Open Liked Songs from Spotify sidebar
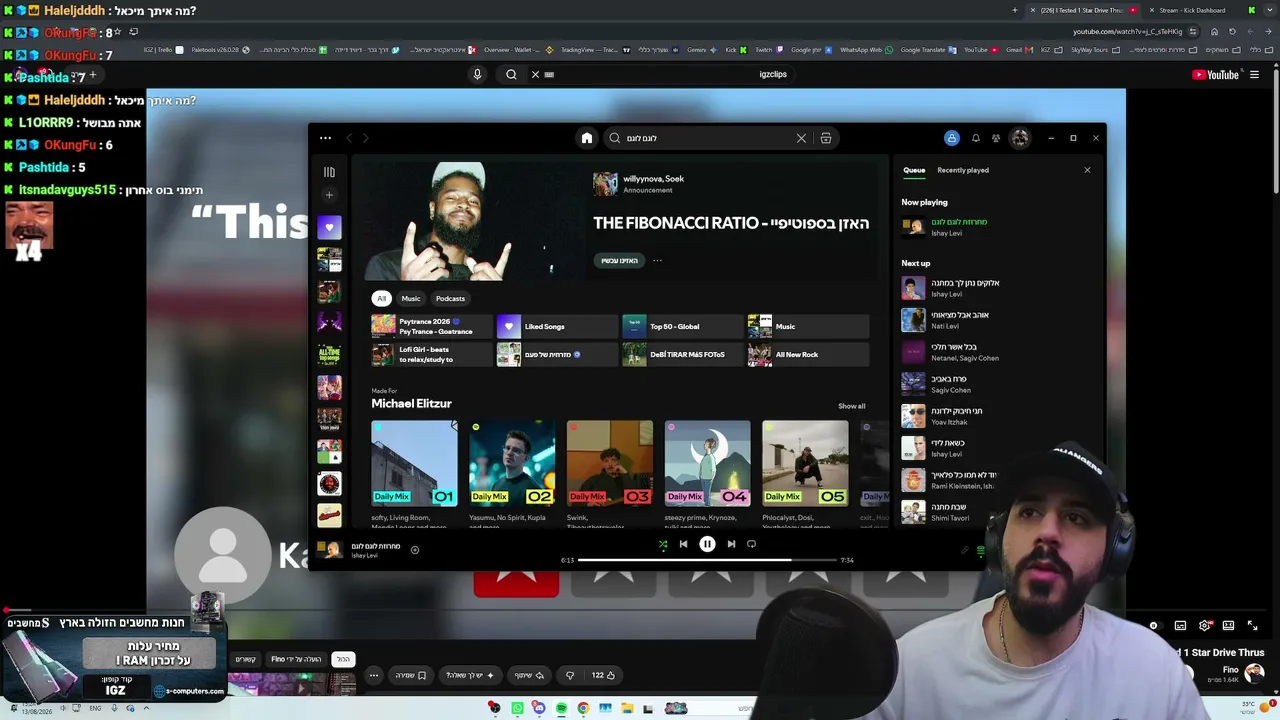The image size is (1280, 720). coord(329,227)
